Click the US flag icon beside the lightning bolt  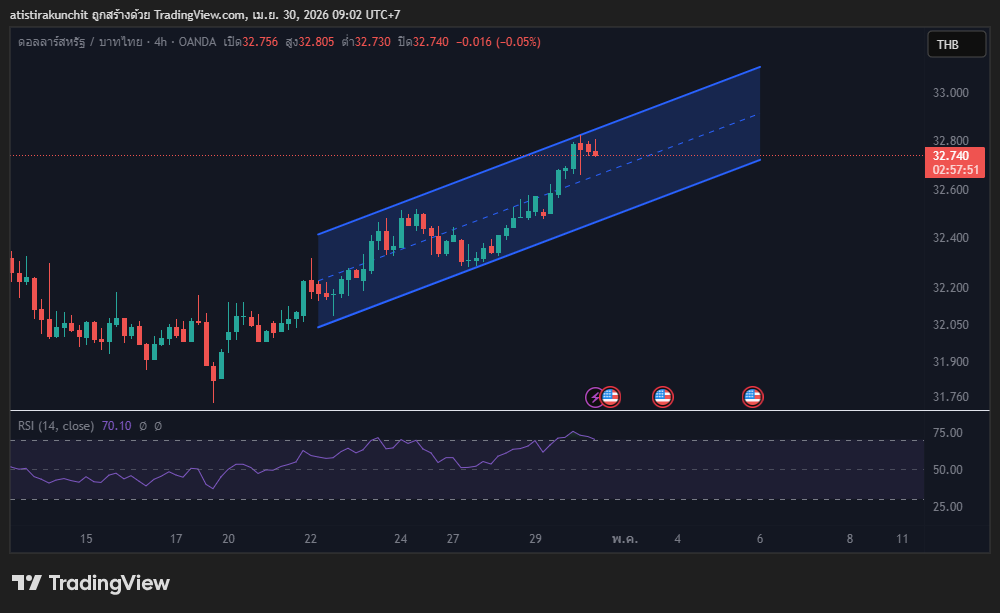tap(610, 397)
